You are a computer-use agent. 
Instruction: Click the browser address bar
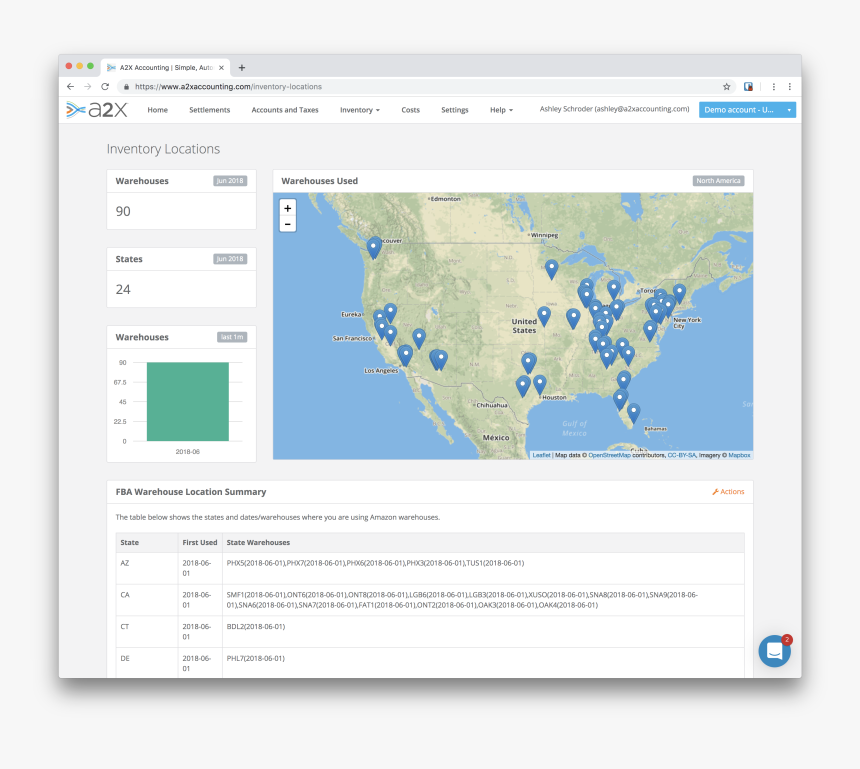420,87
